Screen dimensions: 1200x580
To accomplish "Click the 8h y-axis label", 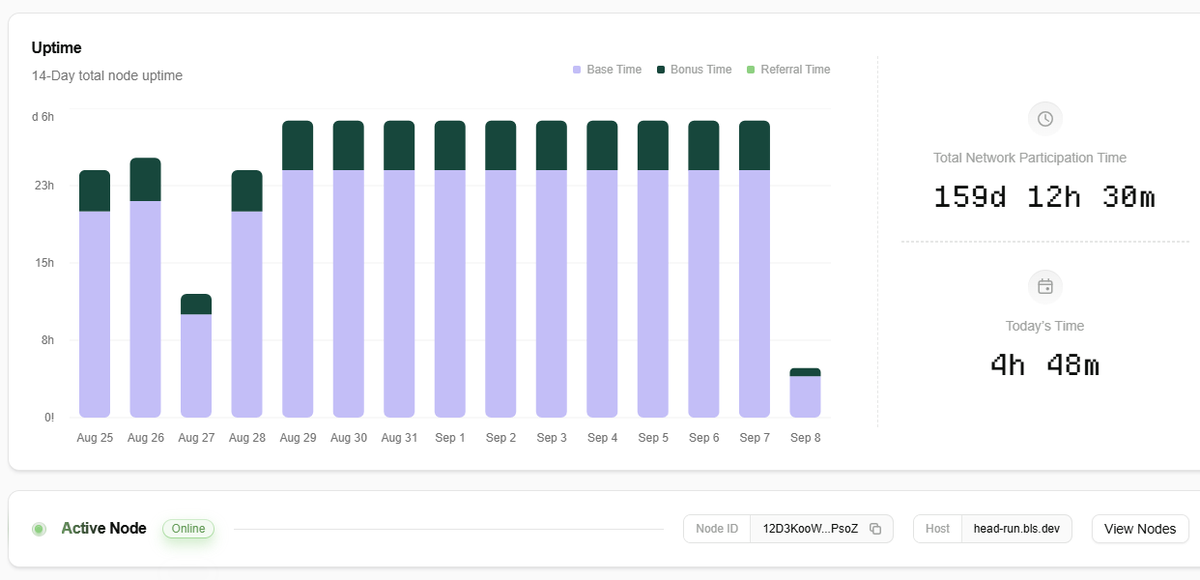I will (x=47, y=340).
